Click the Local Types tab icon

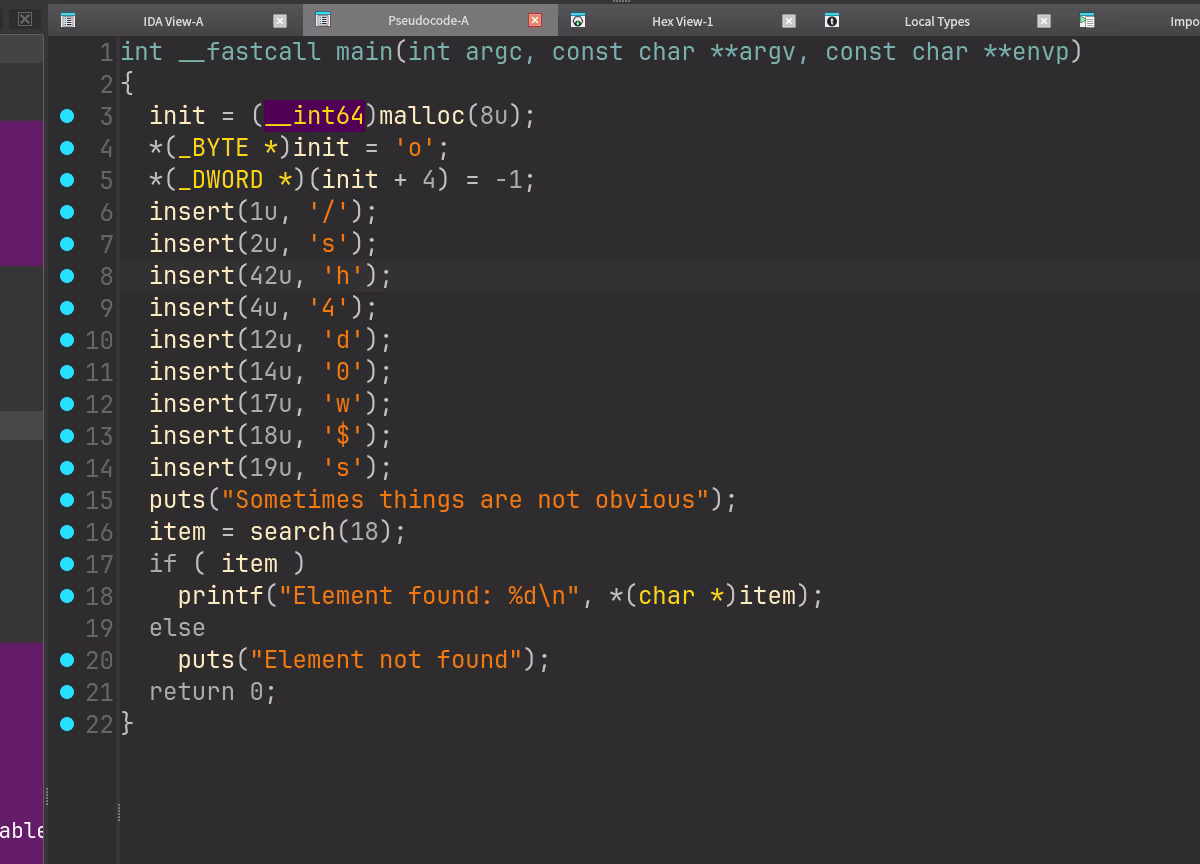[x=831, y=19]
